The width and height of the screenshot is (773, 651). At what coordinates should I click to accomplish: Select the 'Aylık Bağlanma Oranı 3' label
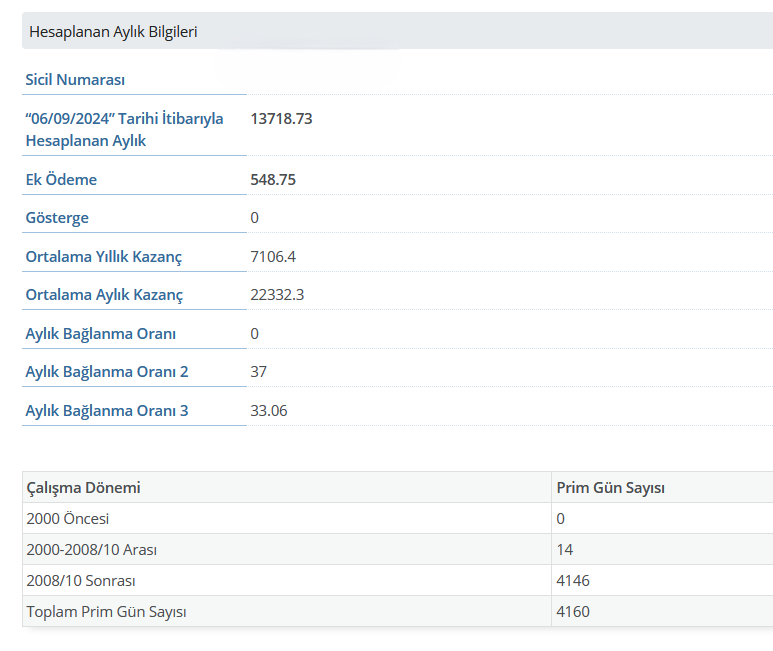coord(107,411)
